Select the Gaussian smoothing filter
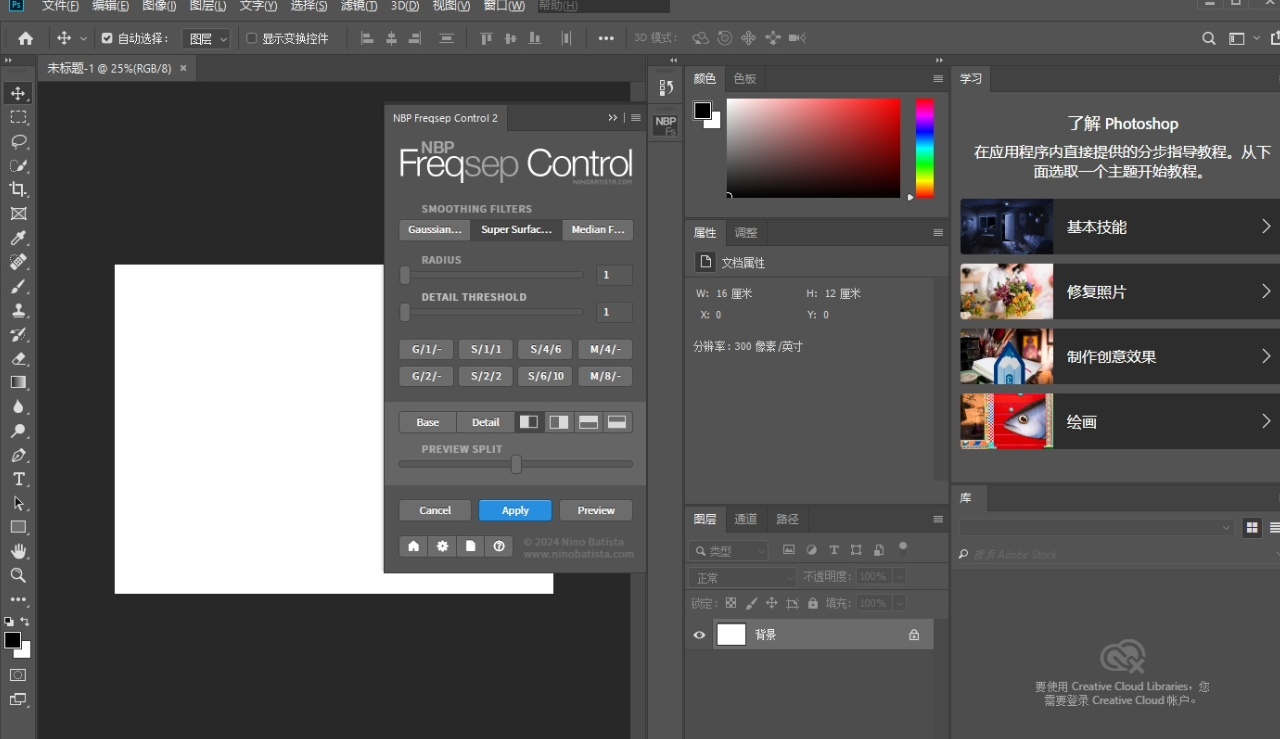This screenshot has height=739, width=1280. point(435,230)
